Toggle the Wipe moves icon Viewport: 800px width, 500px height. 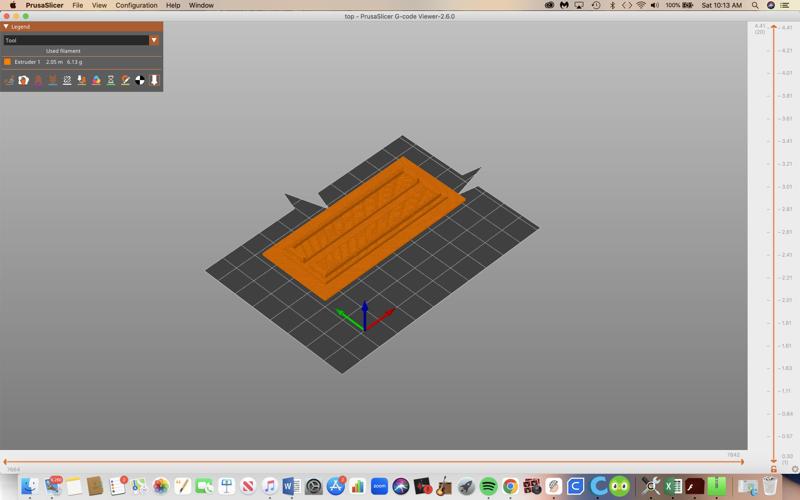click(x=23, y=80)
